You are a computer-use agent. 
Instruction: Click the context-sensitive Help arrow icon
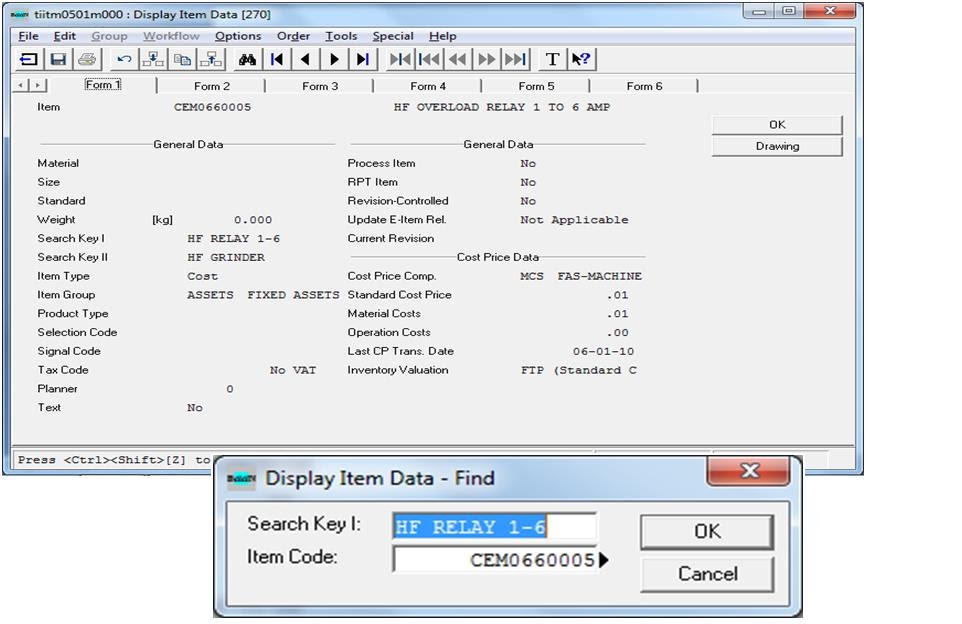pyautogui.click(x=580, y=59)
